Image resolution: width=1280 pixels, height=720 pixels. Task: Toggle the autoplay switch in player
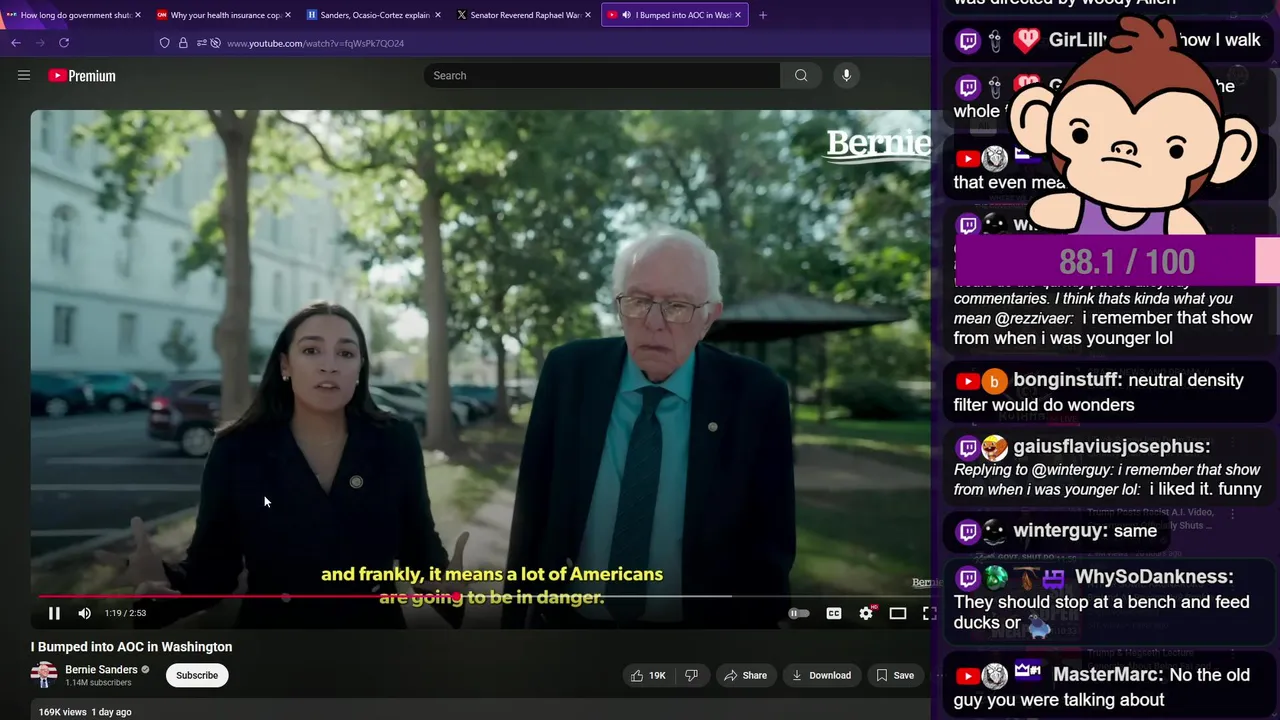[798, 613]
